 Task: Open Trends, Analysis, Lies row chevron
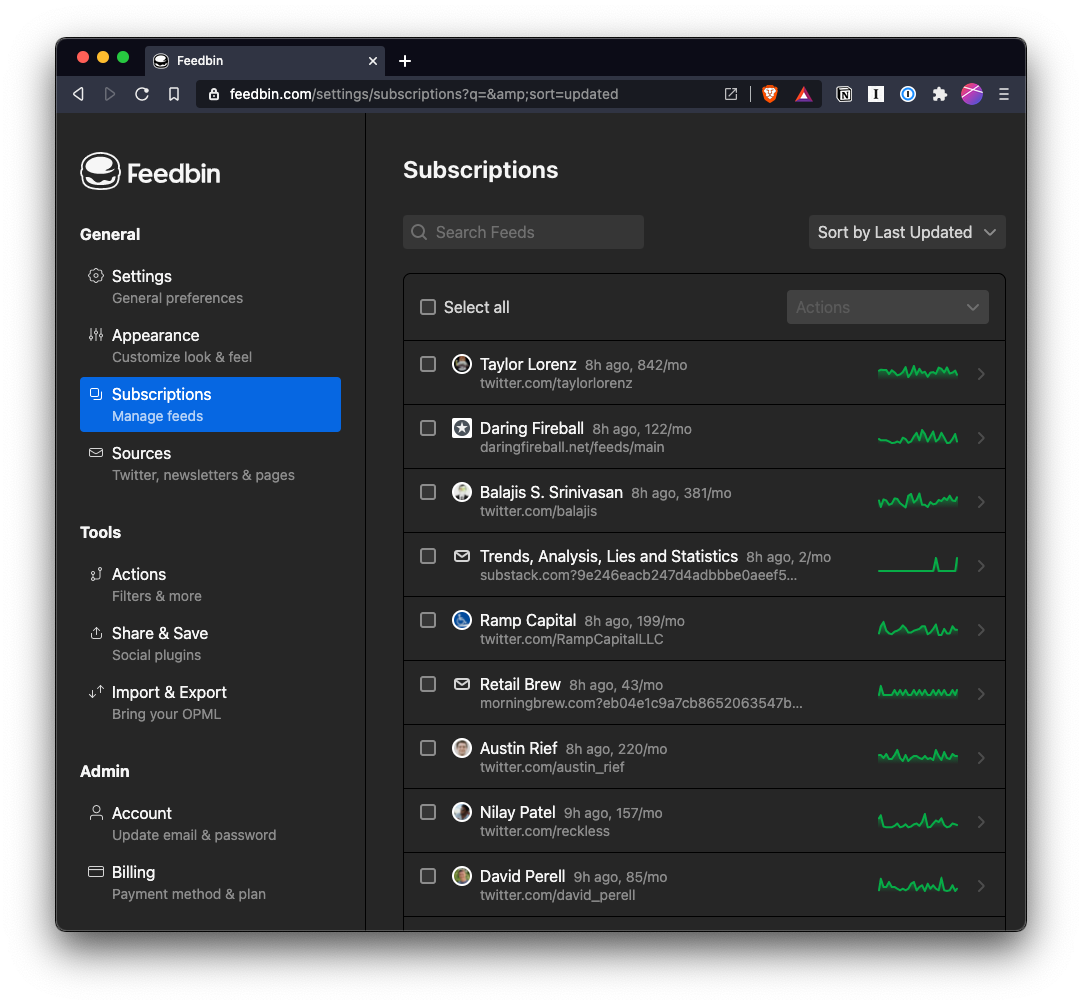[981, 566]
